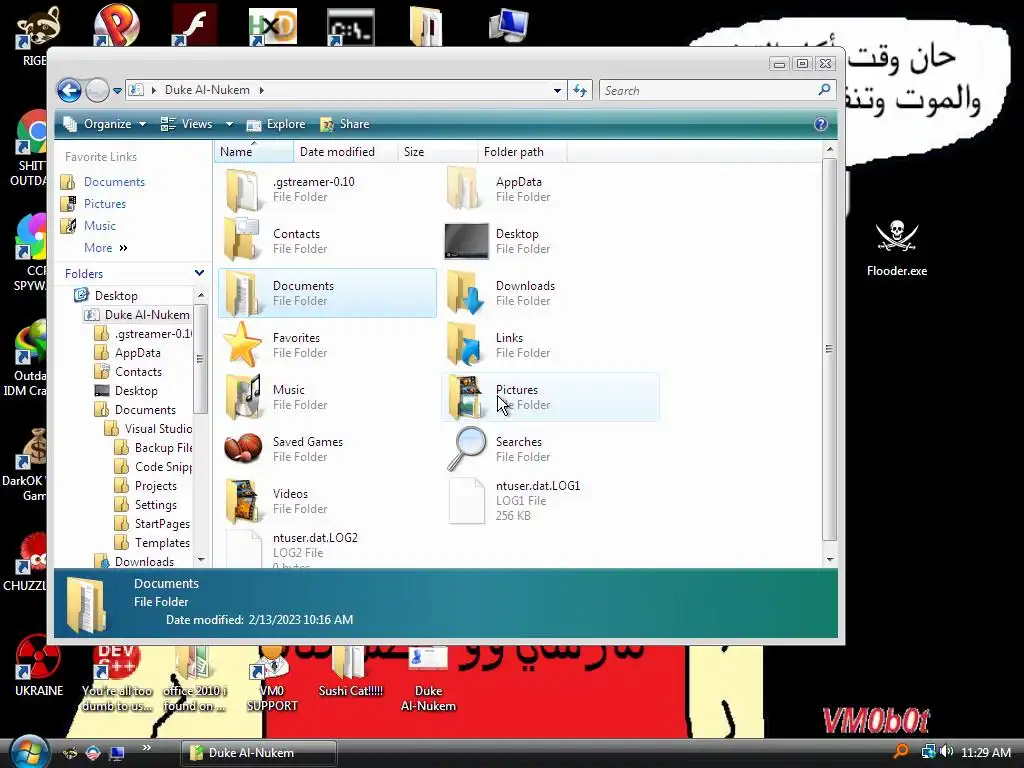Open the Organize menu
1024x768 pixels.
click(104, 124)
